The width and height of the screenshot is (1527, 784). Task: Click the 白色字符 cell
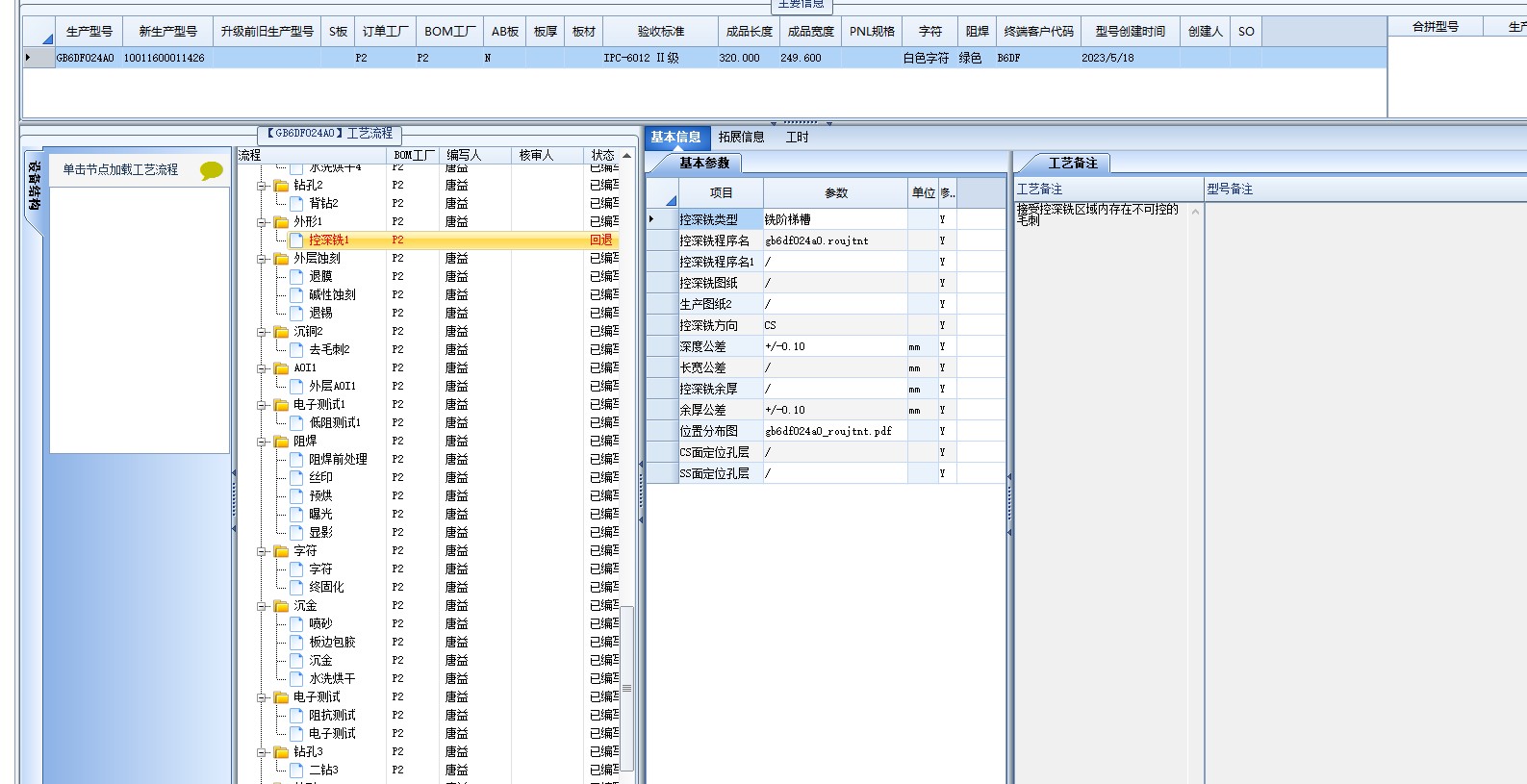click(x=929, y=58)
